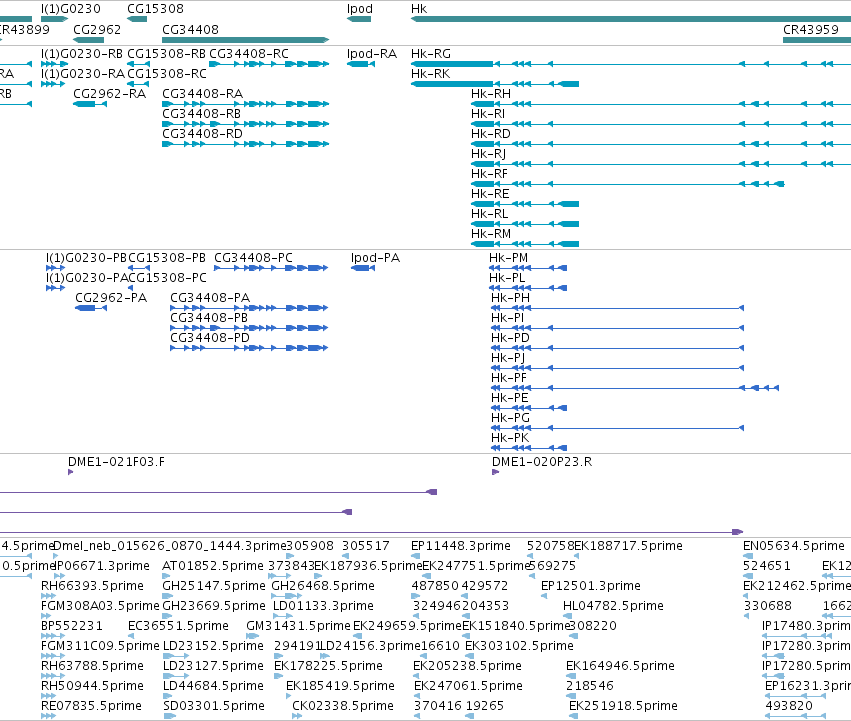The image size is (851, 721).
Task: Open transcript Hk-RM
Action: coord(491,234)
